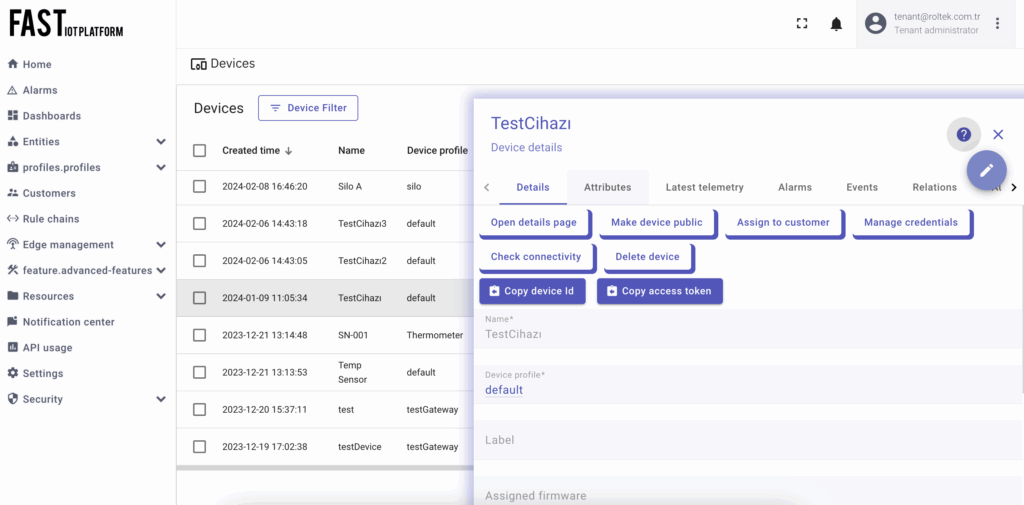Click Manage credentials button
This screenshot has width=1024, height=505.
pyautogui.click(x=911, y=223)
